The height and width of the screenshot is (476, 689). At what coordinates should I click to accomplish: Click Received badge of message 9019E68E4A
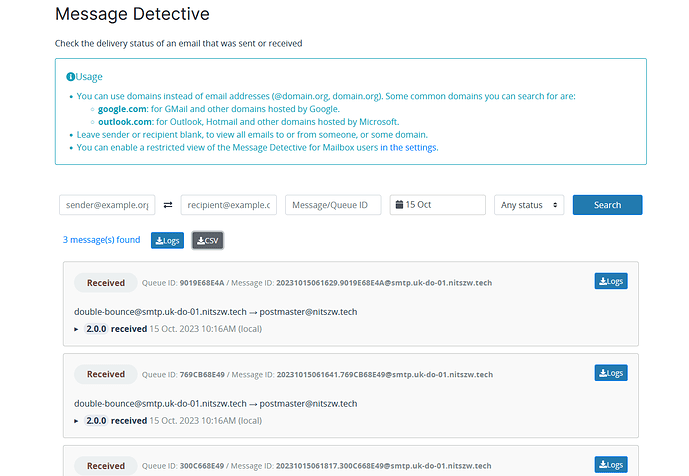pos(106,283)
